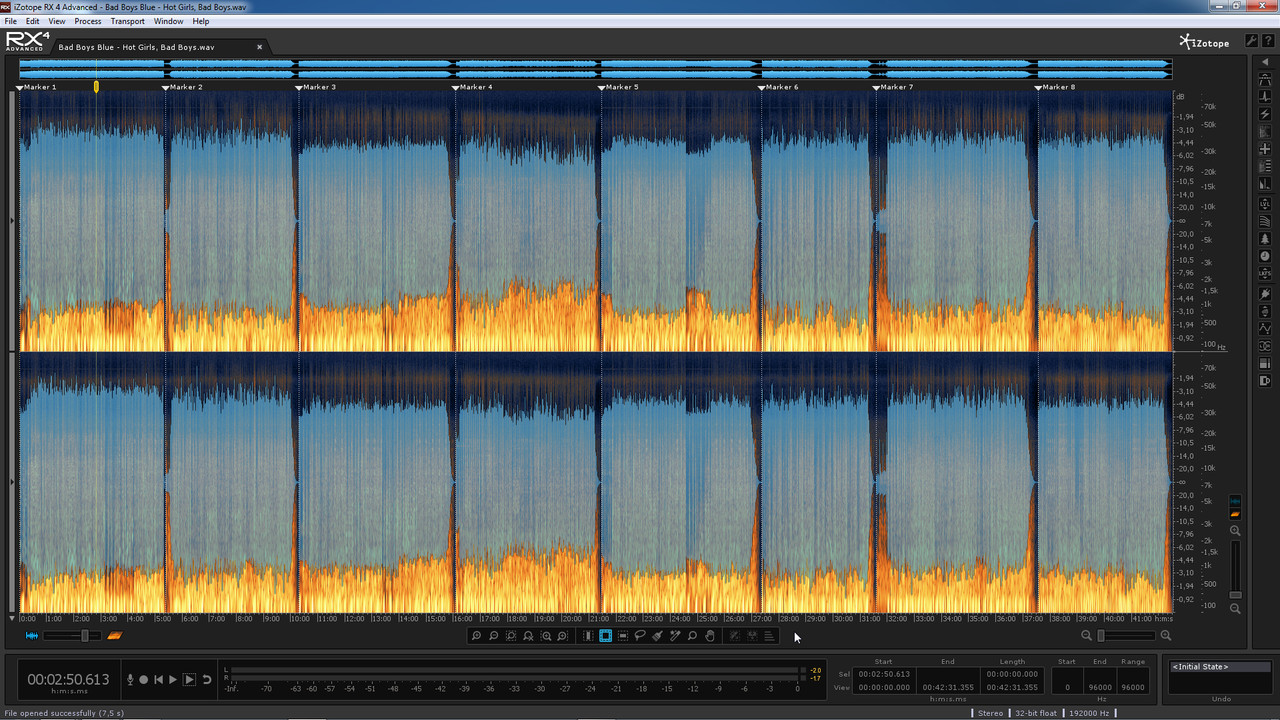The height and width of the screenshot is (720, 1280).
Task: Open the Remove Hum lightning module
Action: (x=1265, y=114)
